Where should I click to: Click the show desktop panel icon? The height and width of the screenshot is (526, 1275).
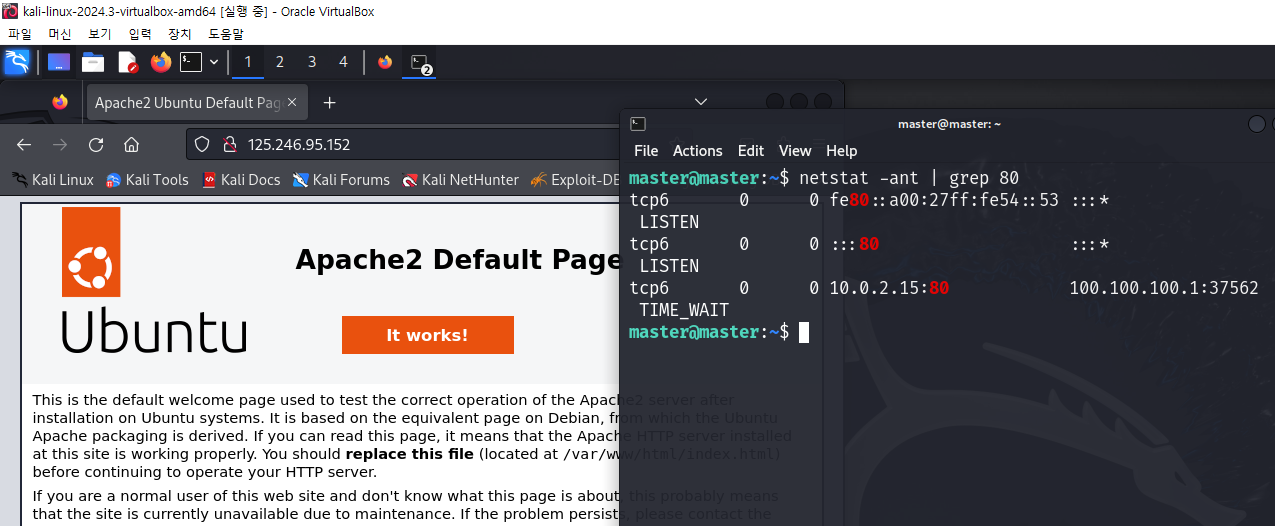(59, 62)
